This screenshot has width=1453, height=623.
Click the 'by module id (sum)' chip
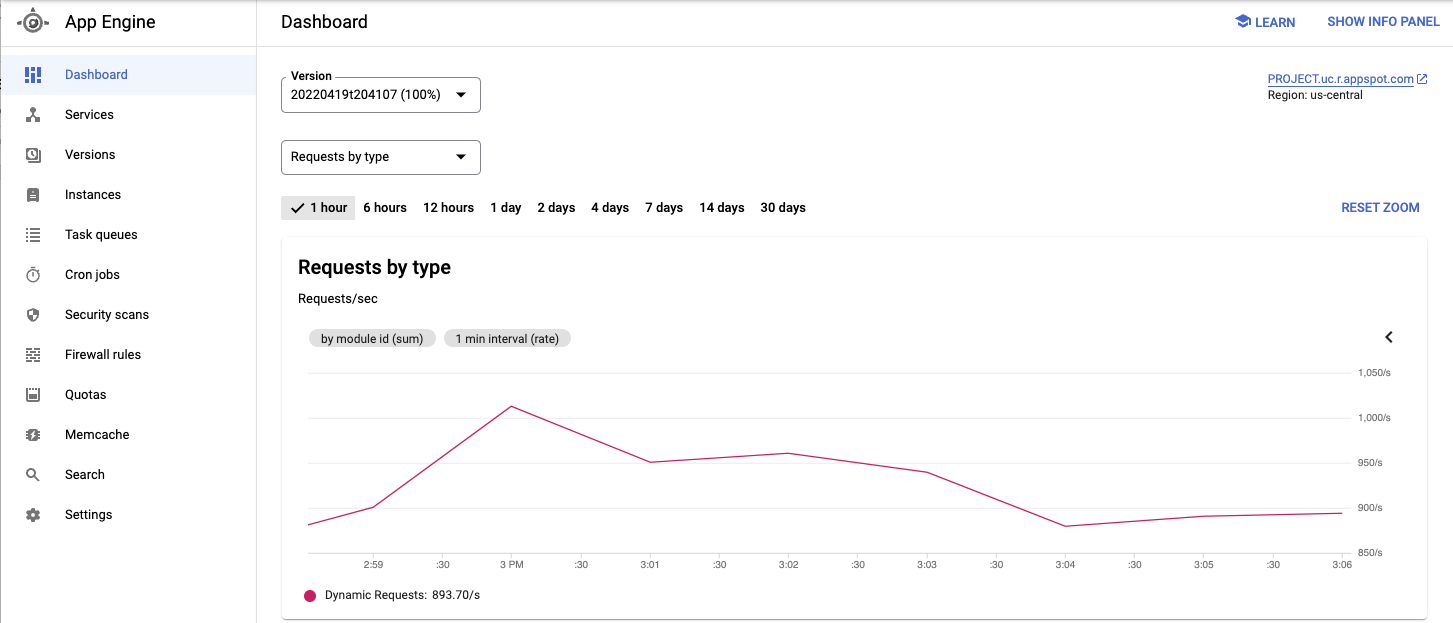(x=372, y=339)
